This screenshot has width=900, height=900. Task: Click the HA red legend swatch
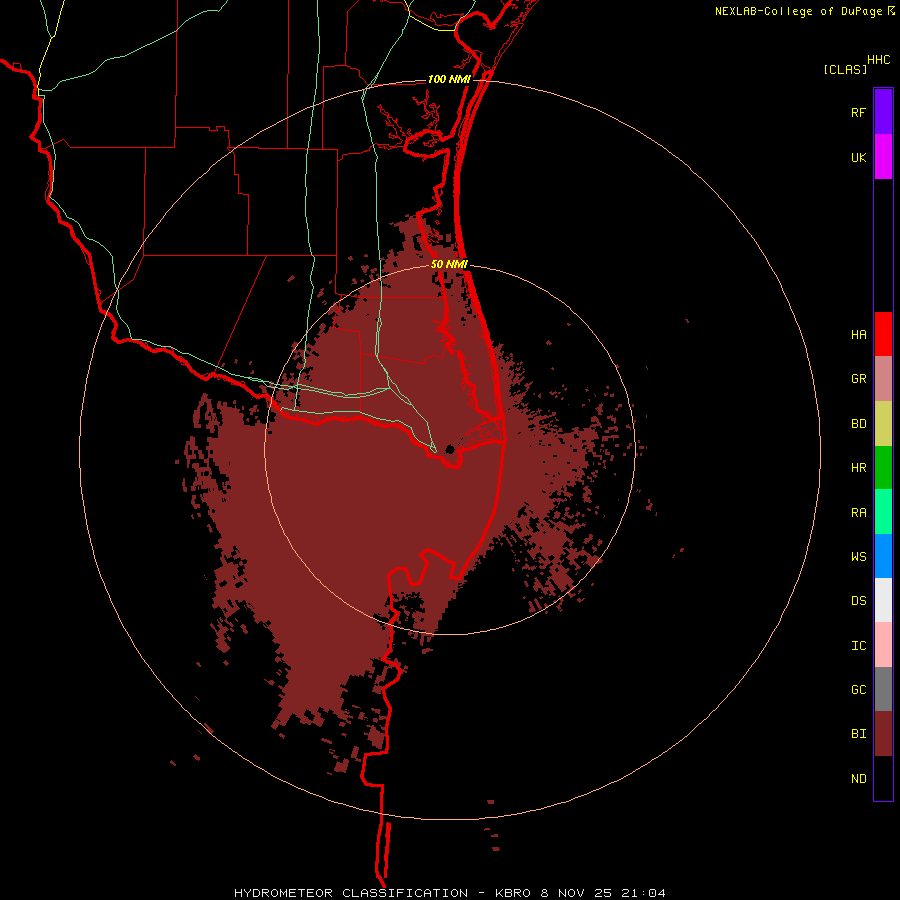[883, 334]
